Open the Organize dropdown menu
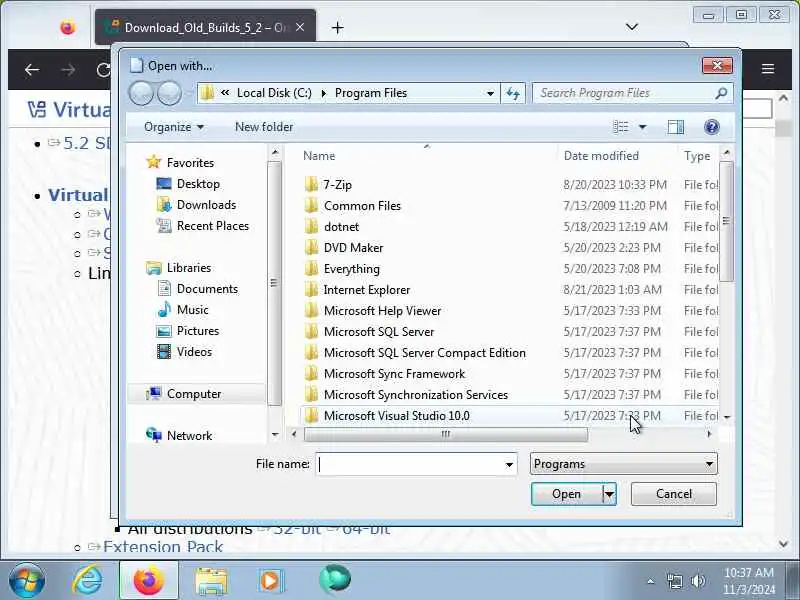Screen dimensions: 800x600 click(x=173, y=127)
